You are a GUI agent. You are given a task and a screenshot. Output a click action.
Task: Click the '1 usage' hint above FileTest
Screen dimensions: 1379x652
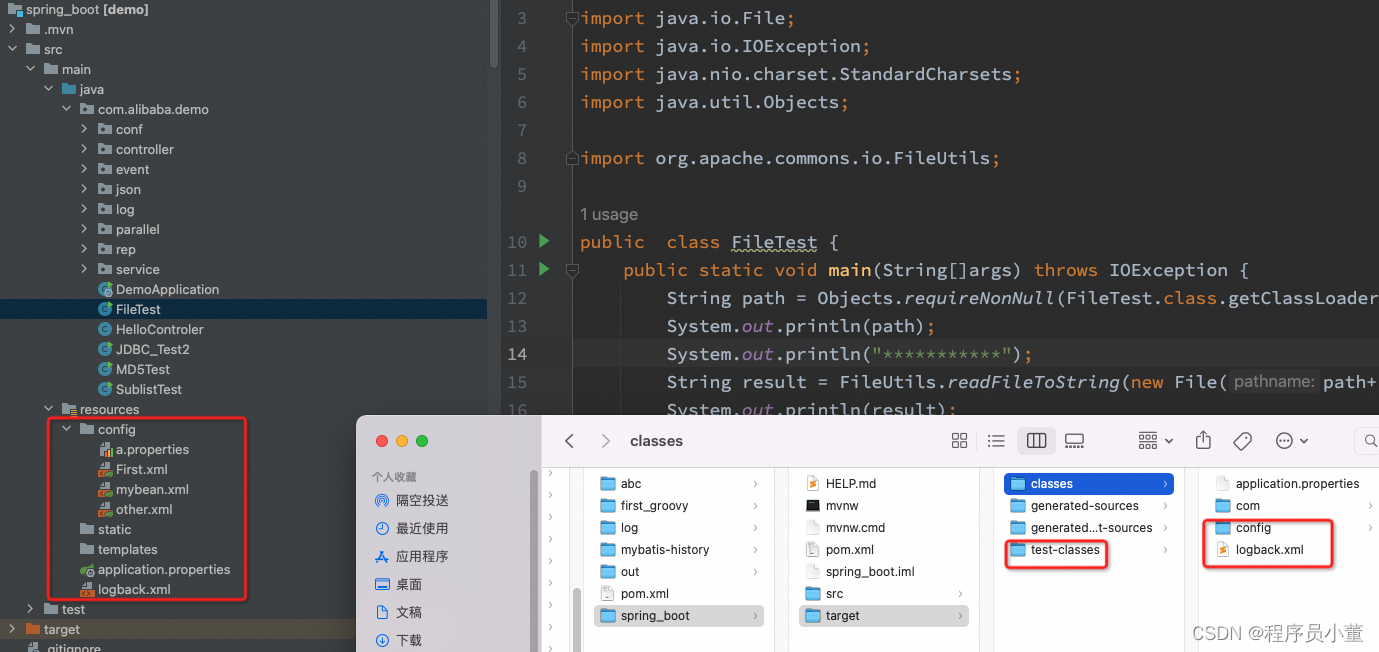click(x=608, y=214)
